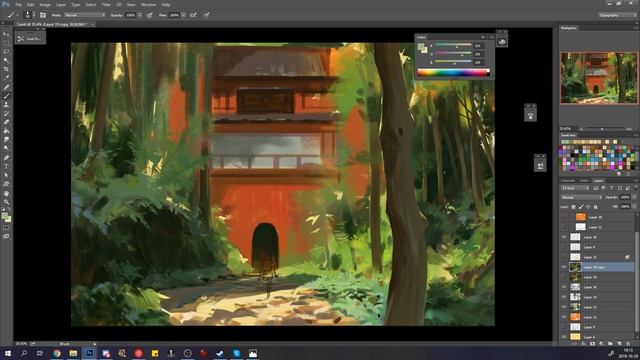Open the layer blend mode dropdown
The height and width of the screenshot is (360, 640).
point(581,198)
